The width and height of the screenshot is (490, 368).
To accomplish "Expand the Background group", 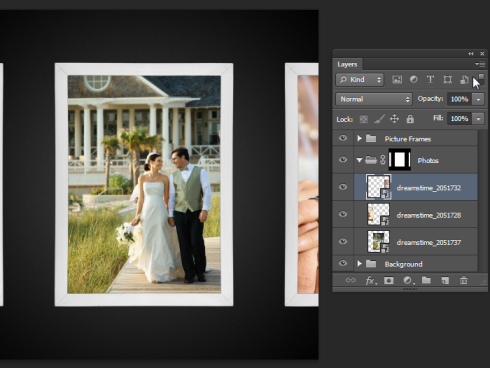I will (359, 264).
